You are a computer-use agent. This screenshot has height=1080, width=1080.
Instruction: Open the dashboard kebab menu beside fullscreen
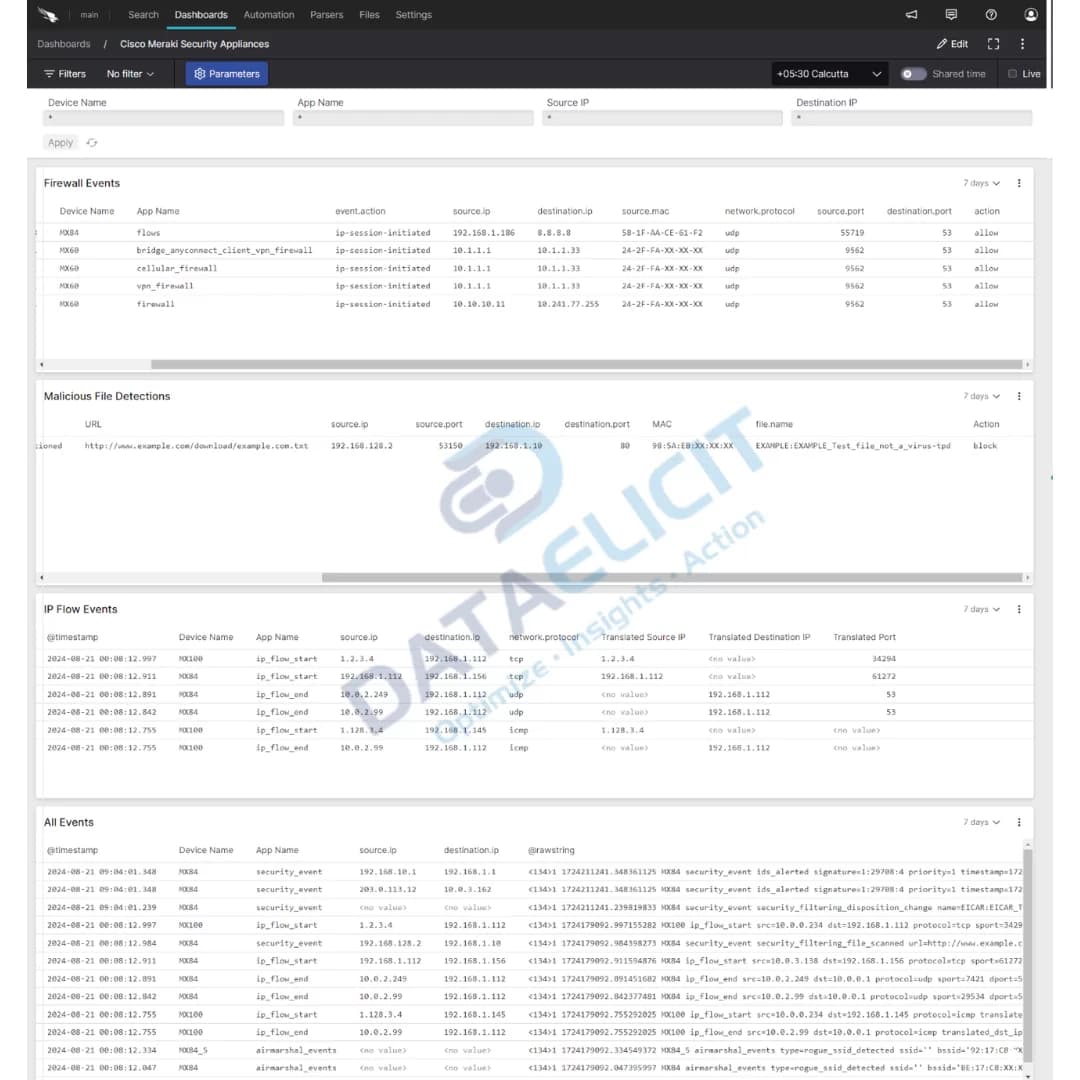tap(1020, 44)
